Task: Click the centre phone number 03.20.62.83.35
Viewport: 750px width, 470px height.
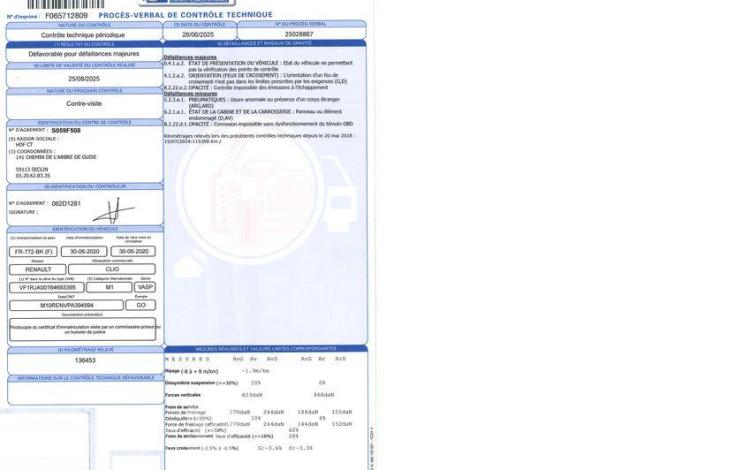Action: pos(33,175)
